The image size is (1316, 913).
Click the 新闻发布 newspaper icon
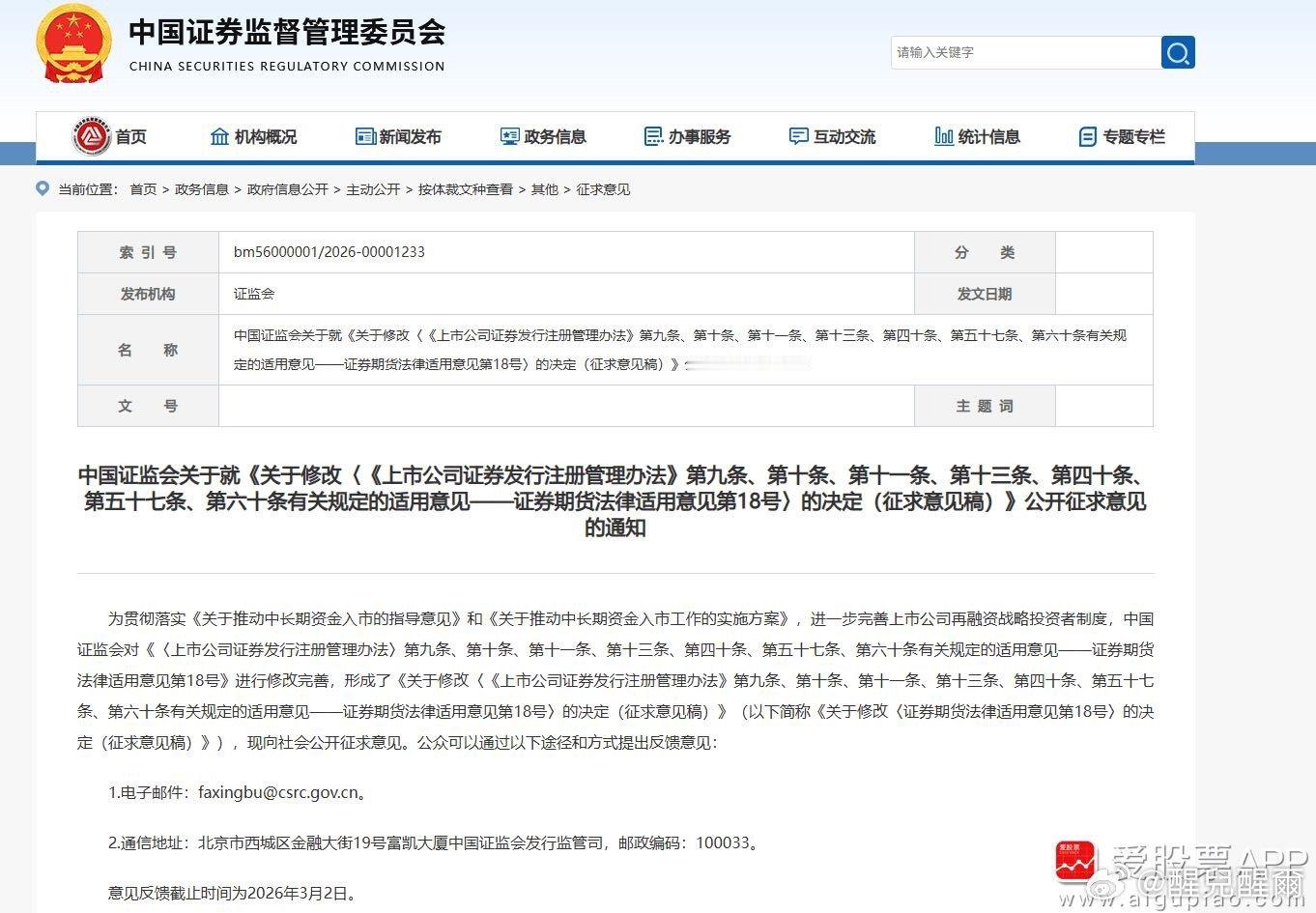click(x=364, y=136)
